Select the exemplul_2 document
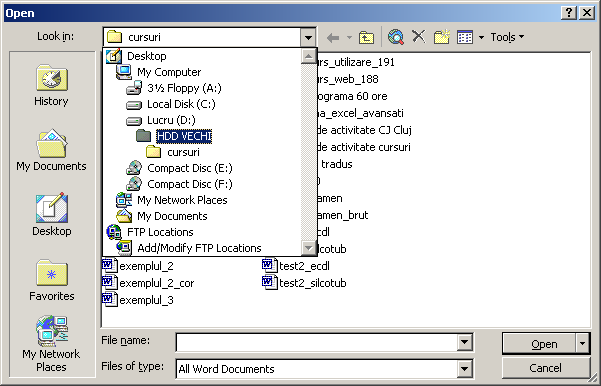Screen dimensions: 601x386 [138, 266]
